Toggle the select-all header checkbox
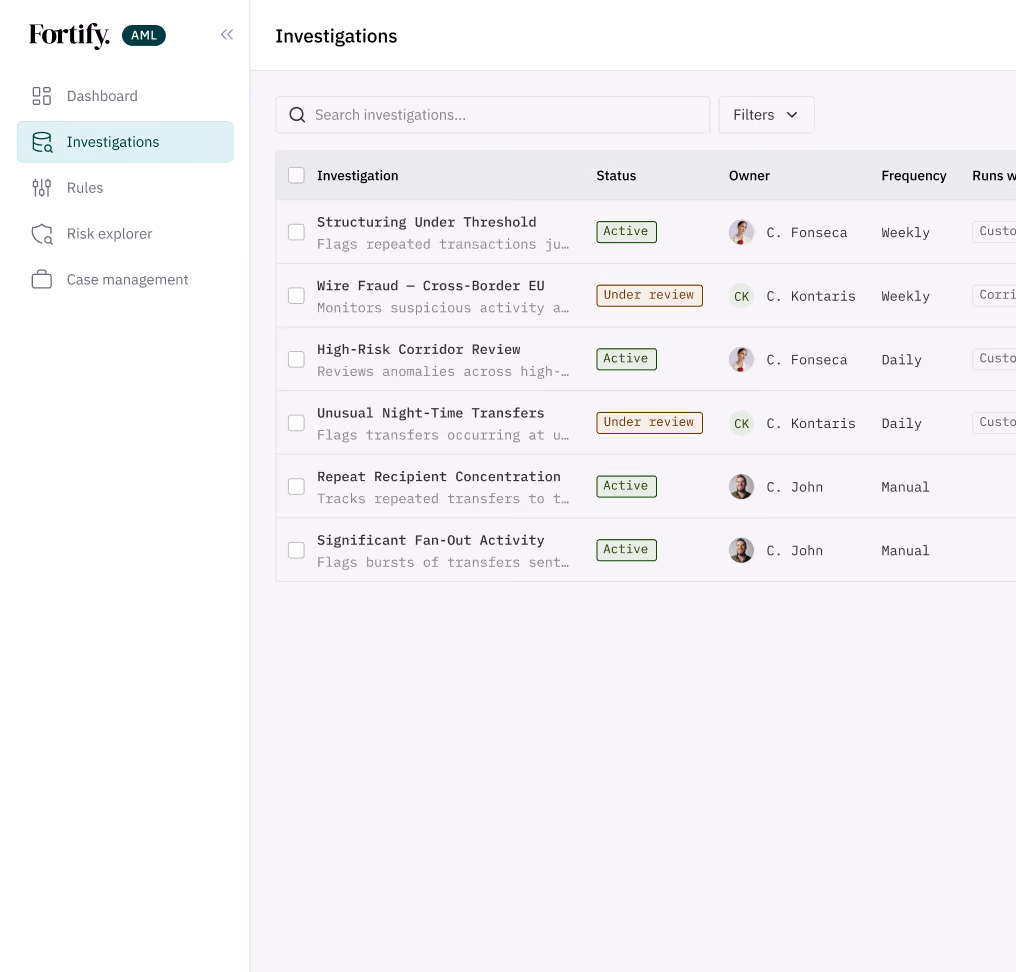Image resolution: width=1016 pixels, height=972 pixels. (x=296, y=175)
